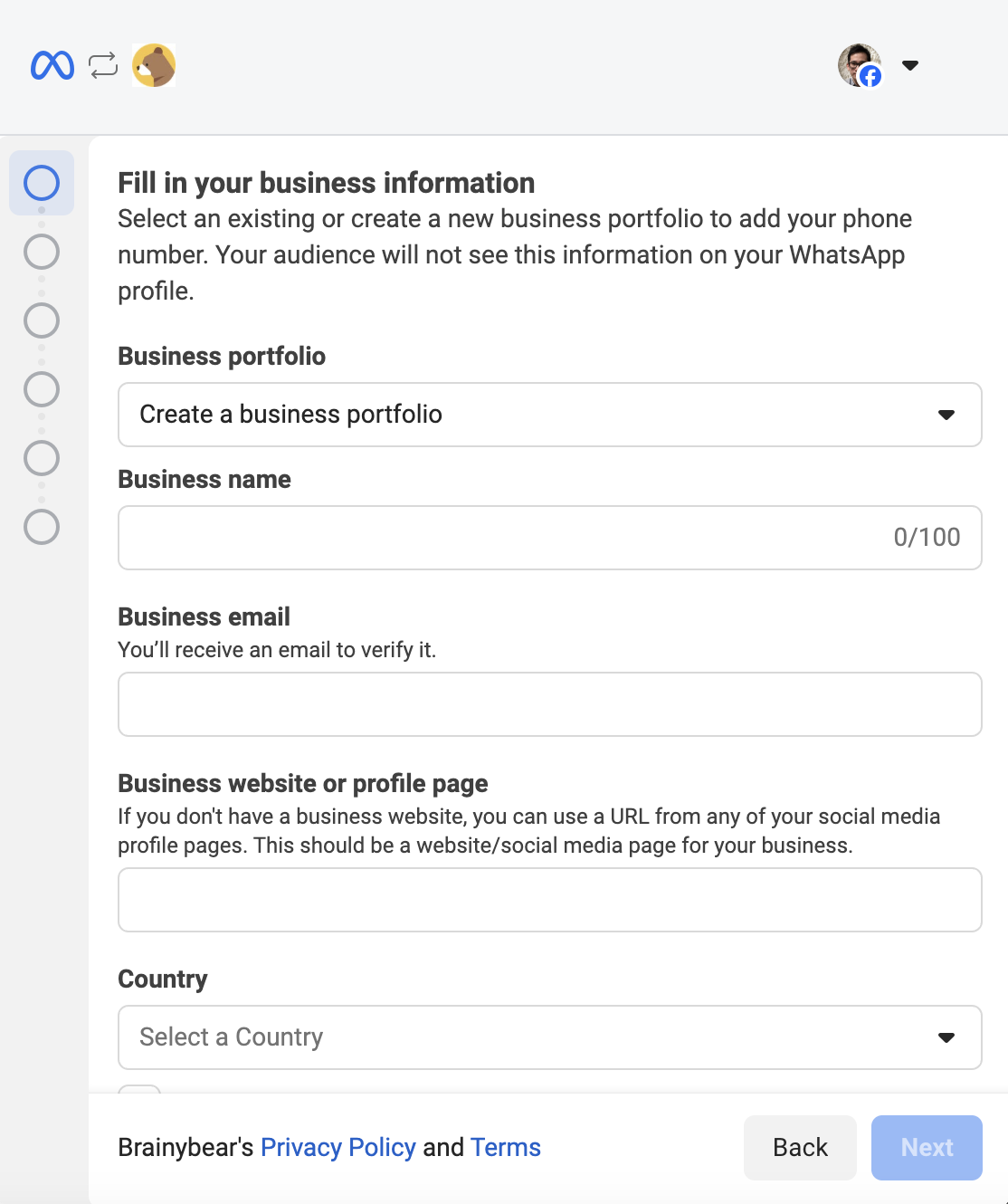Select the fourth step circle in sidebar
Viewport: 1008px width, 1204px height.
[42, 389]
